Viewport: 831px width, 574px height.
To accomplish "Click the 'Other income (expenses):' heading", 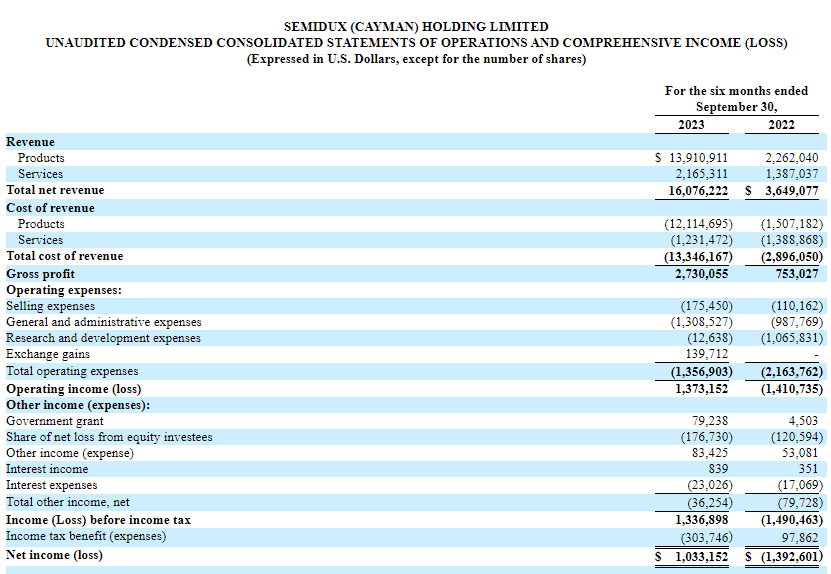I will pyautogui.click(x=78, y=405).
